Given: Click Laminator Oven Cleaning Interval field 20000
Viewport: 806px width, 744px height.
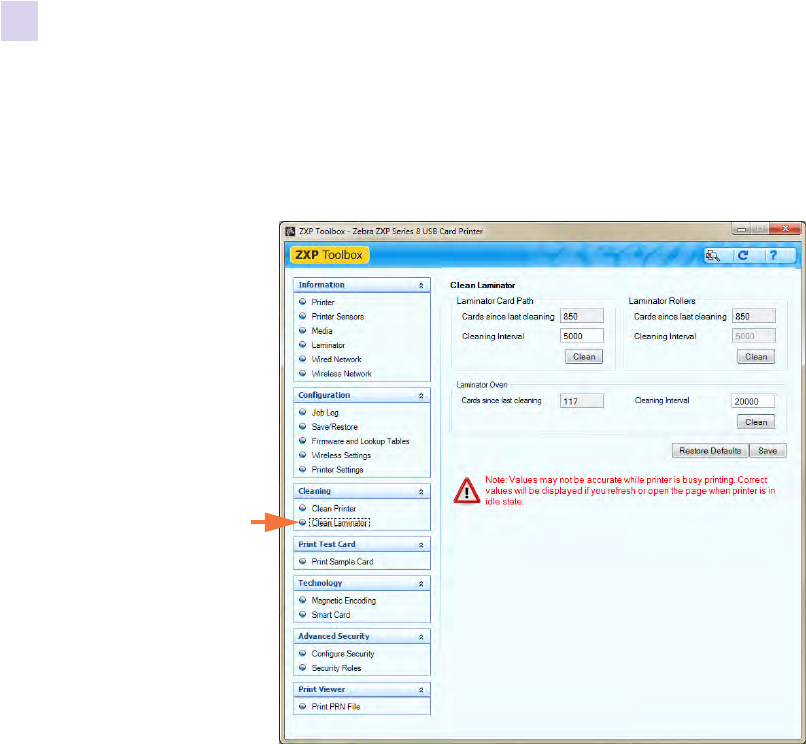Looking at the screenshot, I should (x=753, y=401).
